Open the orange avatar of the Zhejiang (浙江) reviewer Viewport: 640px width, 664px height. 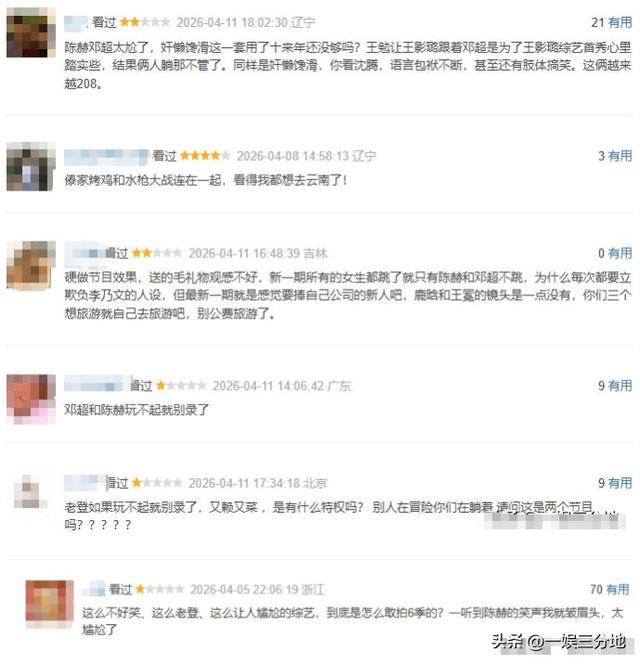click(49, 604)
